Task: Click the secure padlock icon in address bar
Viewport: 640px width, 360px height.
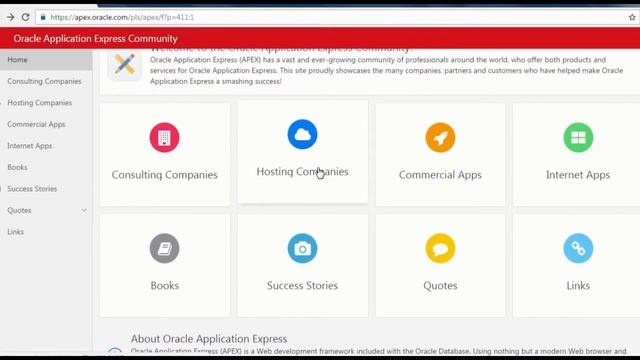Action: point(43,17)
